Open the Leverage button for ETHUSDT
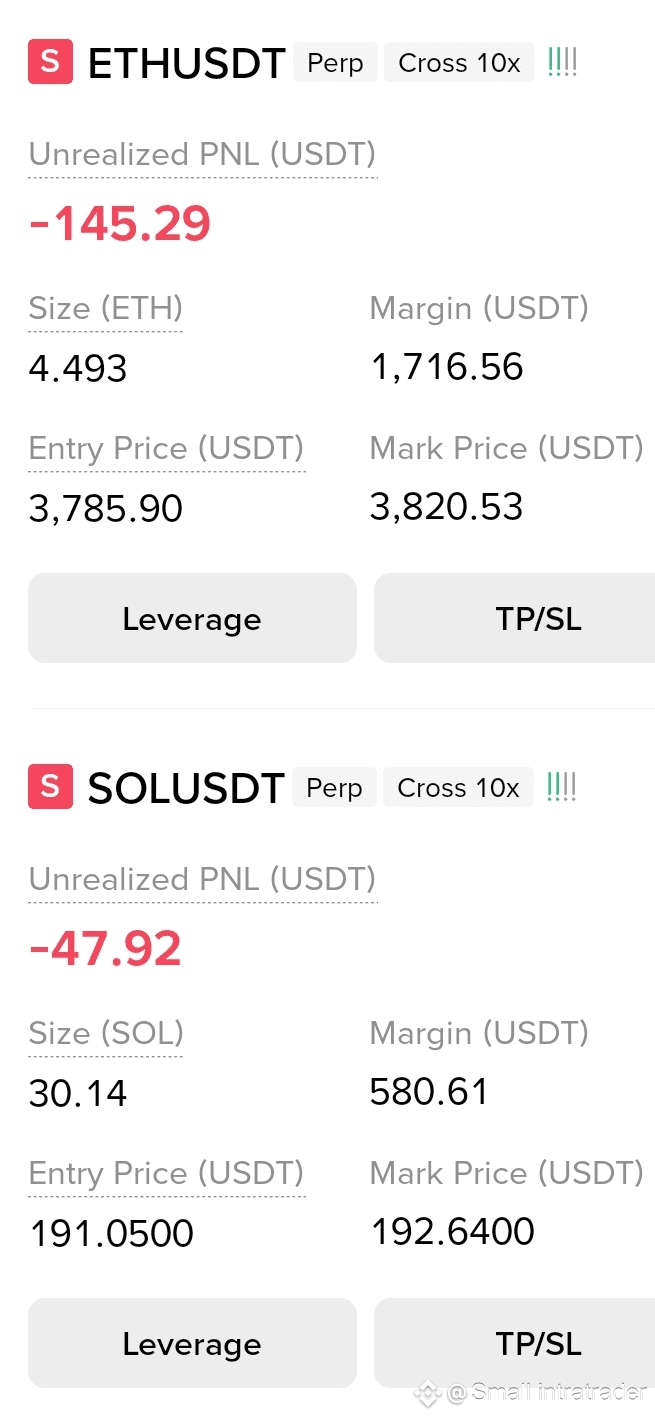 click(x=192, y=618)
